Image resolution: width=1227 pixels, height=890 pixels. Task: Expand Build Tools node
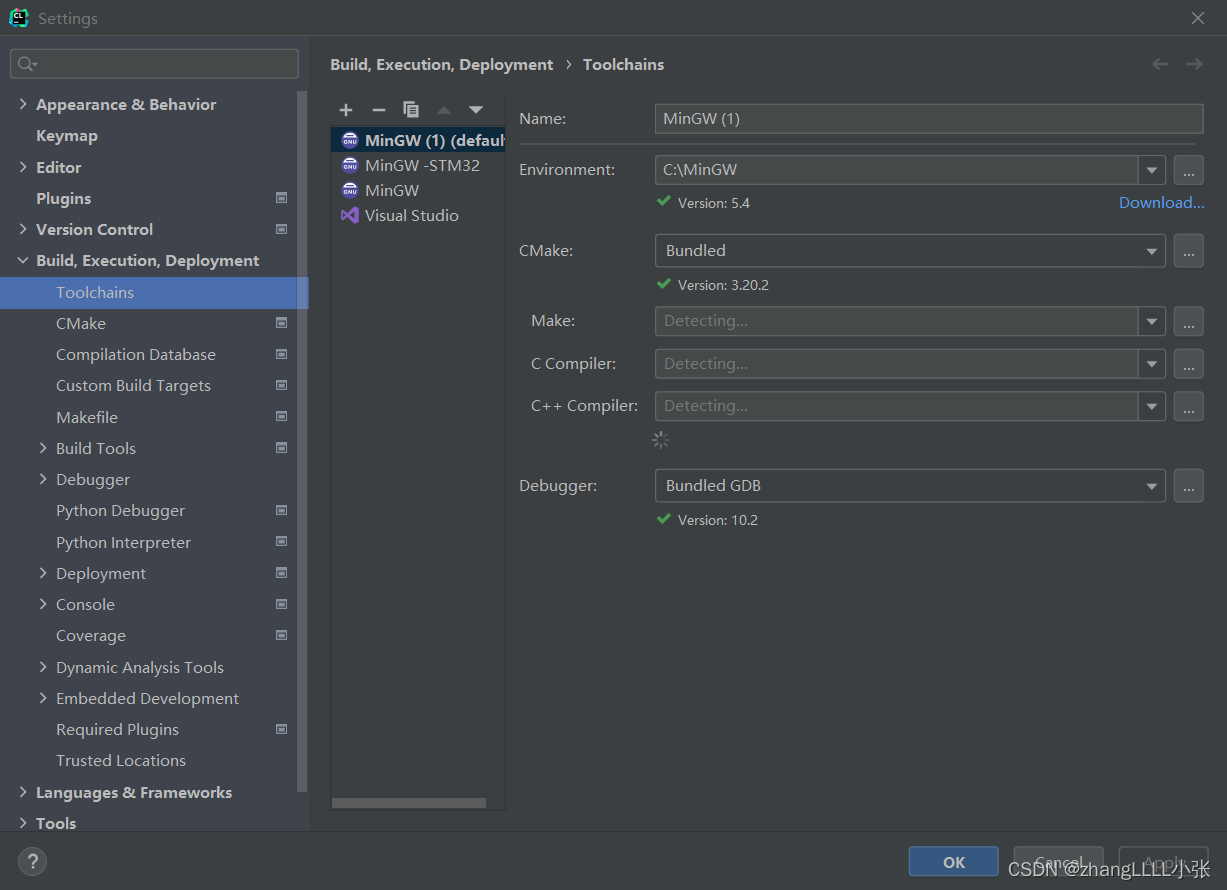(43, 448)
